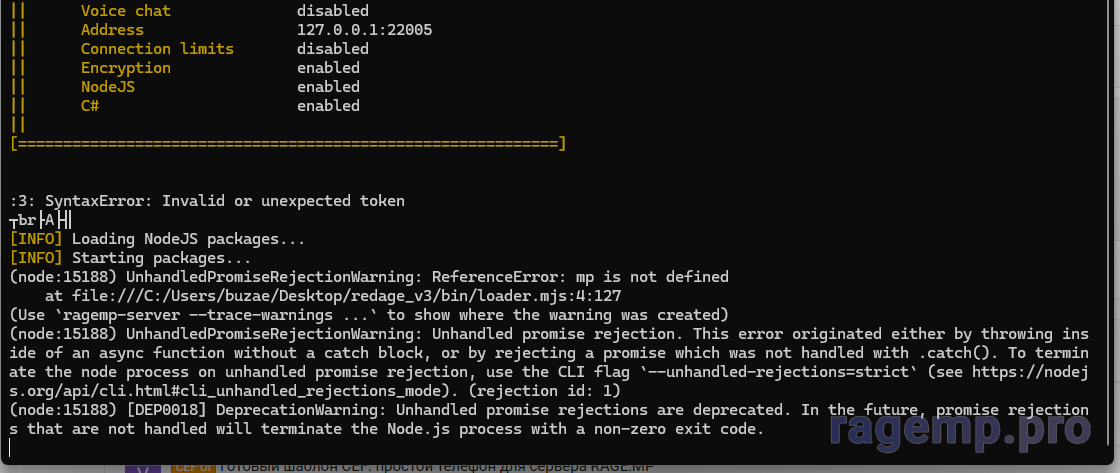
Task: Click the Voice chat label
Action: (125, 11)
